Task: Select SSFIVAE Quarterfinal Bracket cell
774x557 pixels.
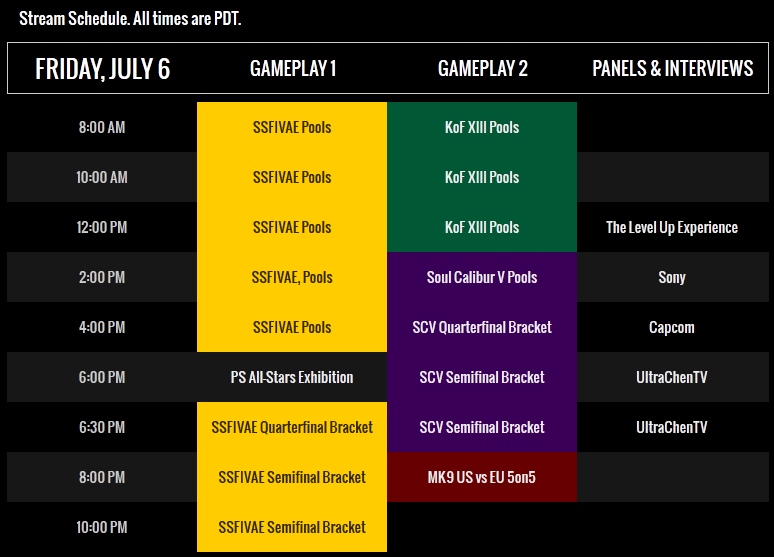Action: pyautogui.click(x=292, y=427)
